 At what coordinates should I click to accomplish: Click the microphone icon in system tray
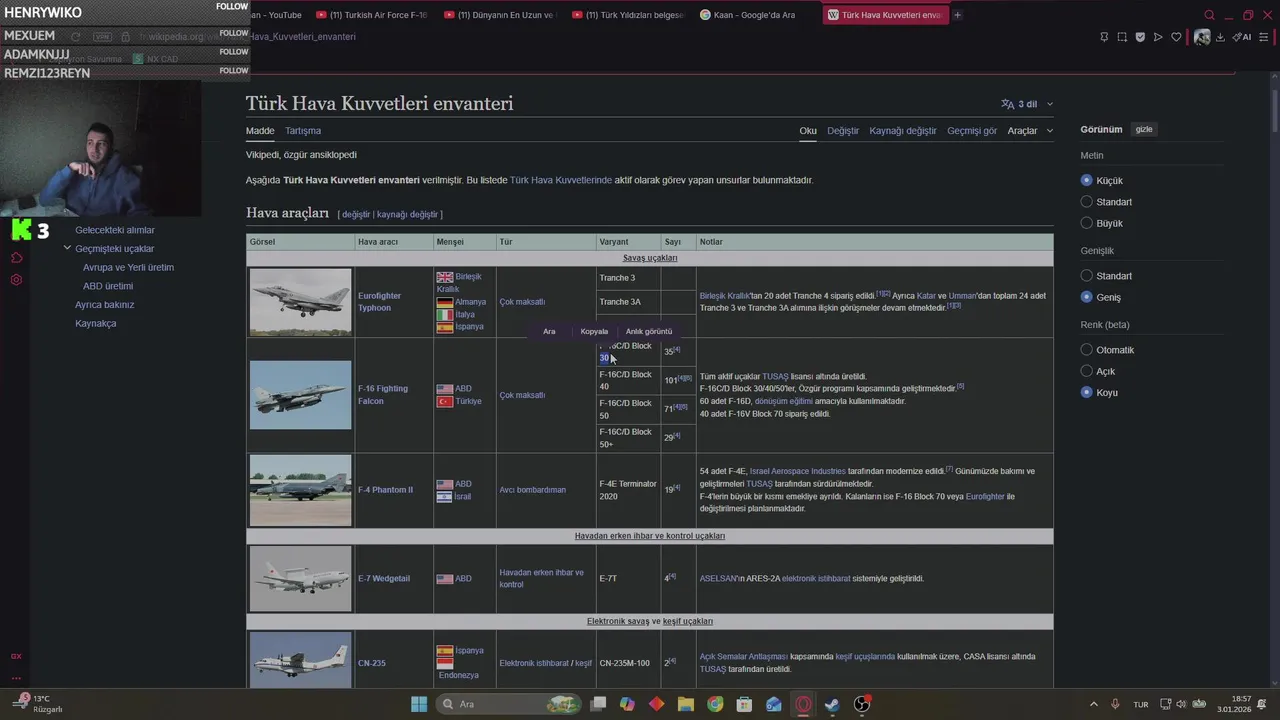(1115, 704)
